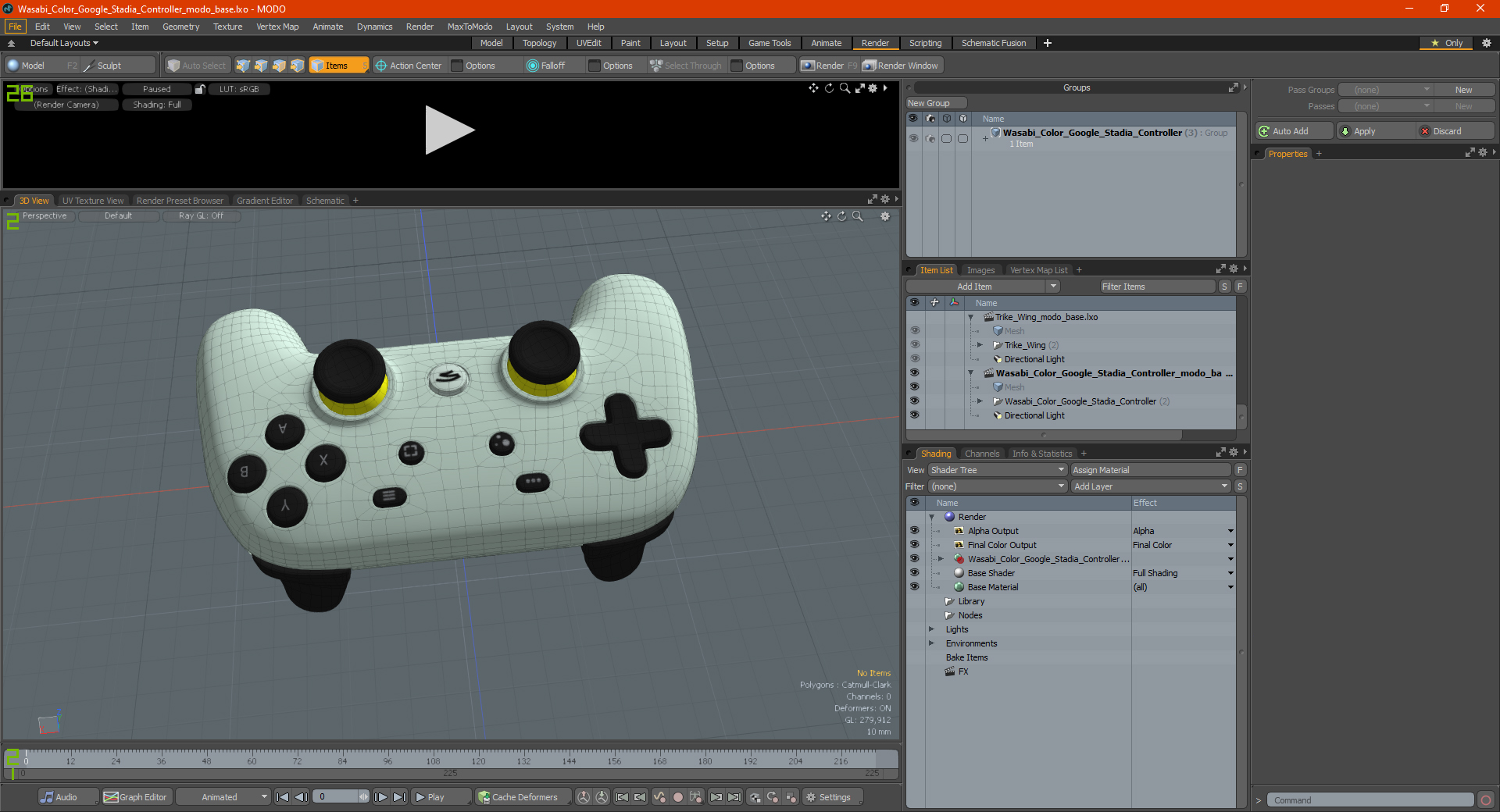Screen dimensions: 1500x812
Task: Expand the Lights group in Shader Tree
Action: (x=931, y=629)
